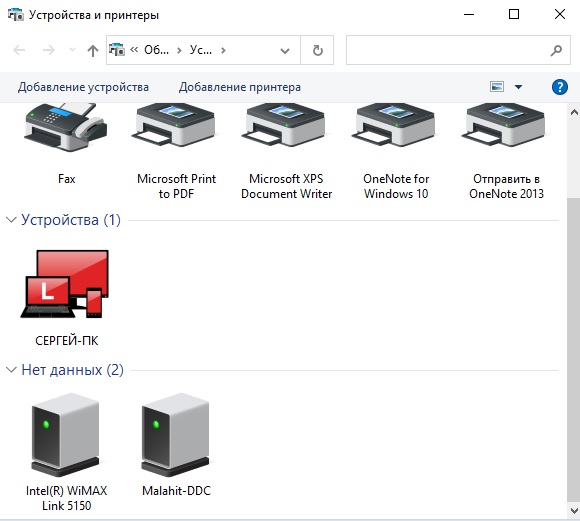This screenshot has width=580, height=521.
Task: Refresh the address bar location
Action: pos(317,50)
